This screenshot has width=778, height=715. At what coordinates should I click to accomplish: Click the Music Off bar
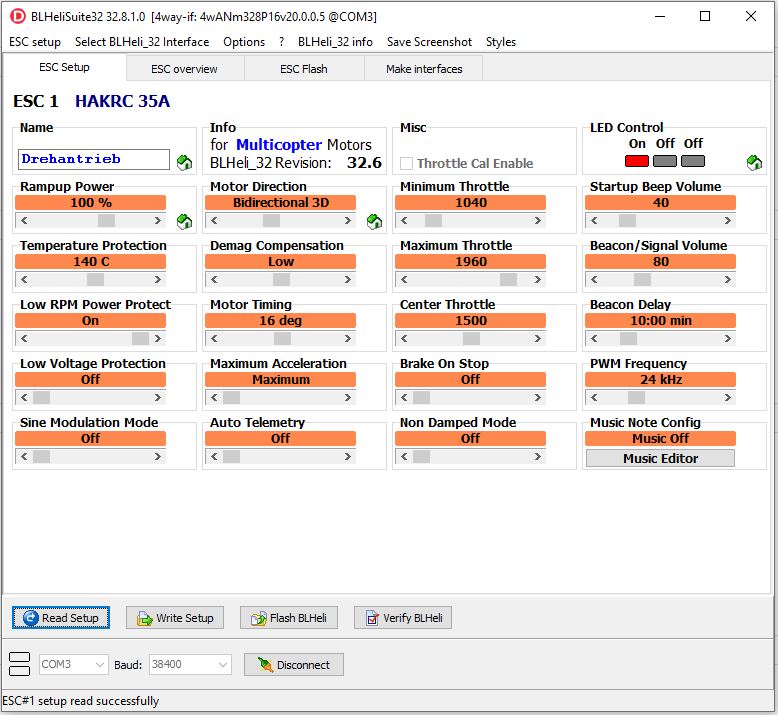(660, 439)
